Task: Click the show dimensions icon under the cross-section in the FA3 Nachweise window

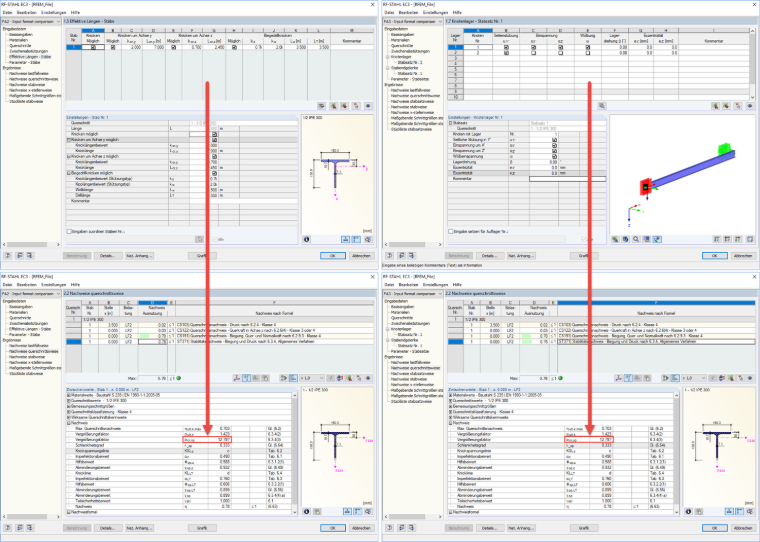Action: (729, 511)
